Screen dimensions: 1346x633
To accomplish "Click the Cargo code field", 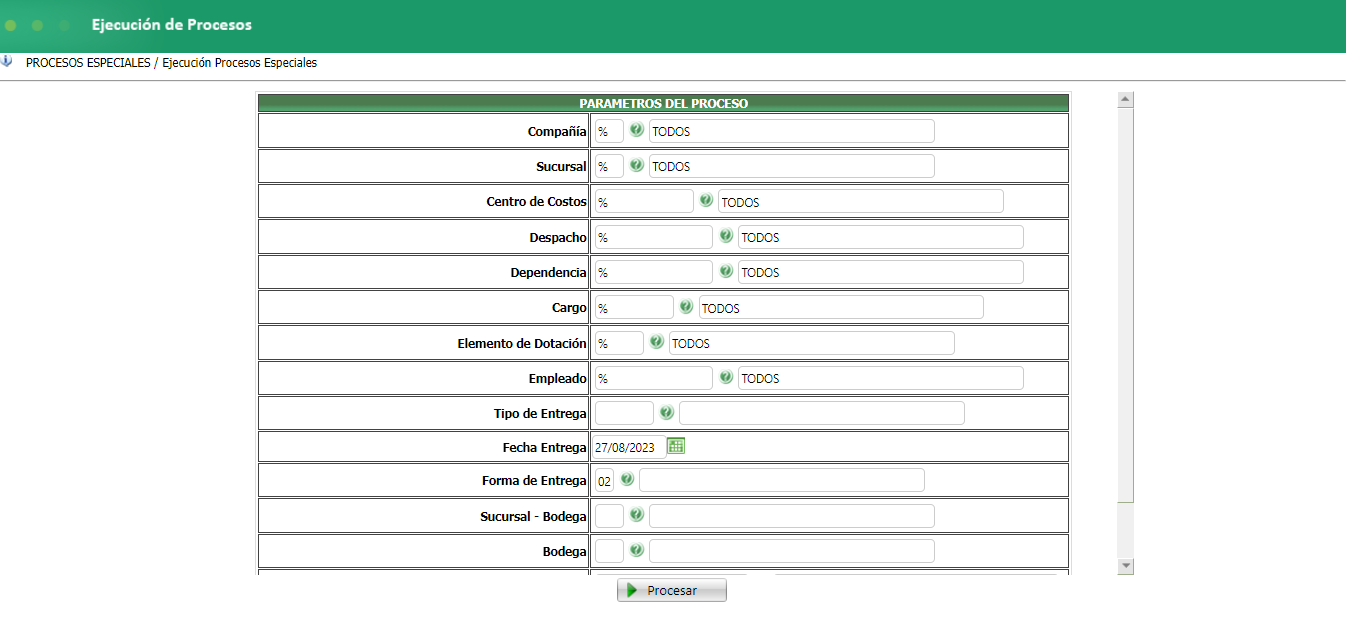I will pos(634,307).
